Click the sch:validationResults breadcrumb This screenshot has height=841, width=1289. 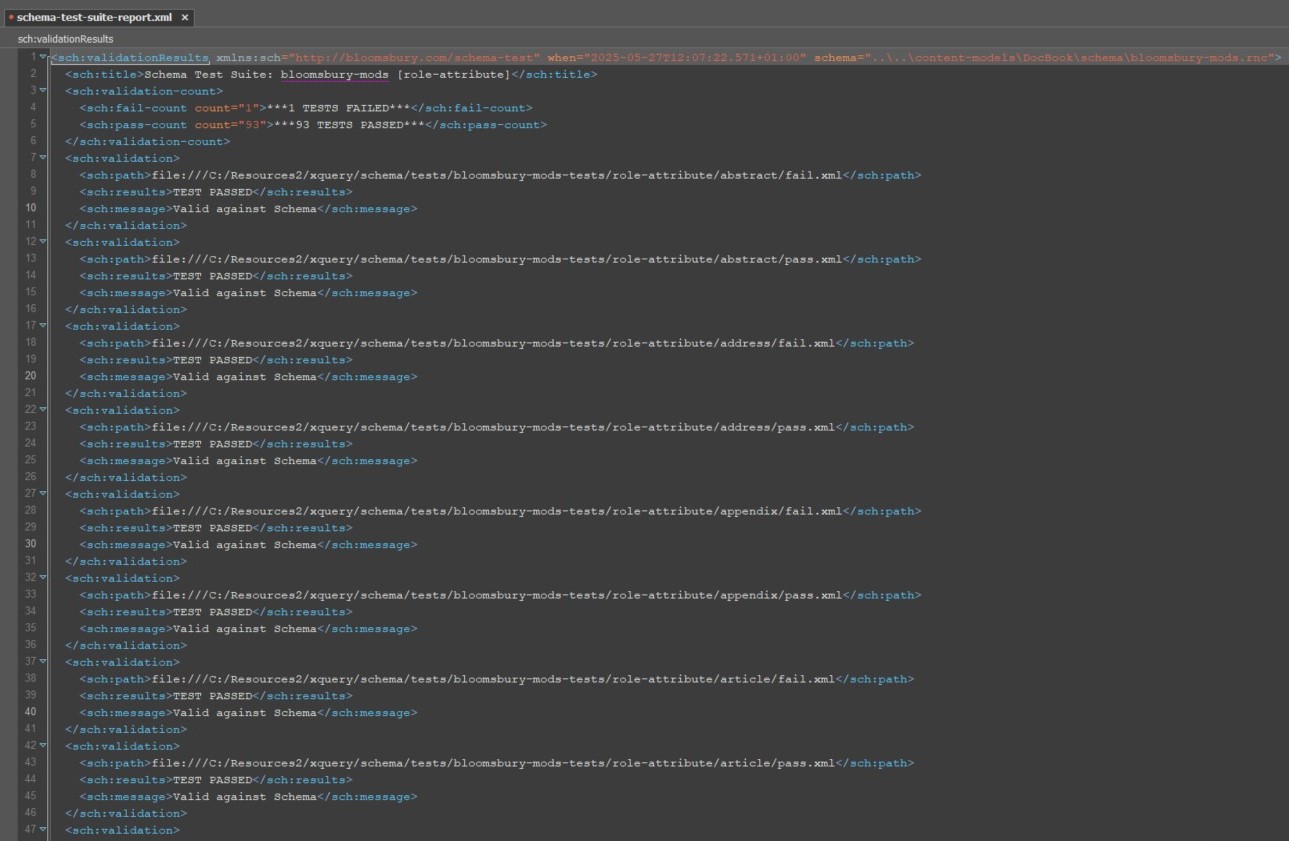coord(66,39)
